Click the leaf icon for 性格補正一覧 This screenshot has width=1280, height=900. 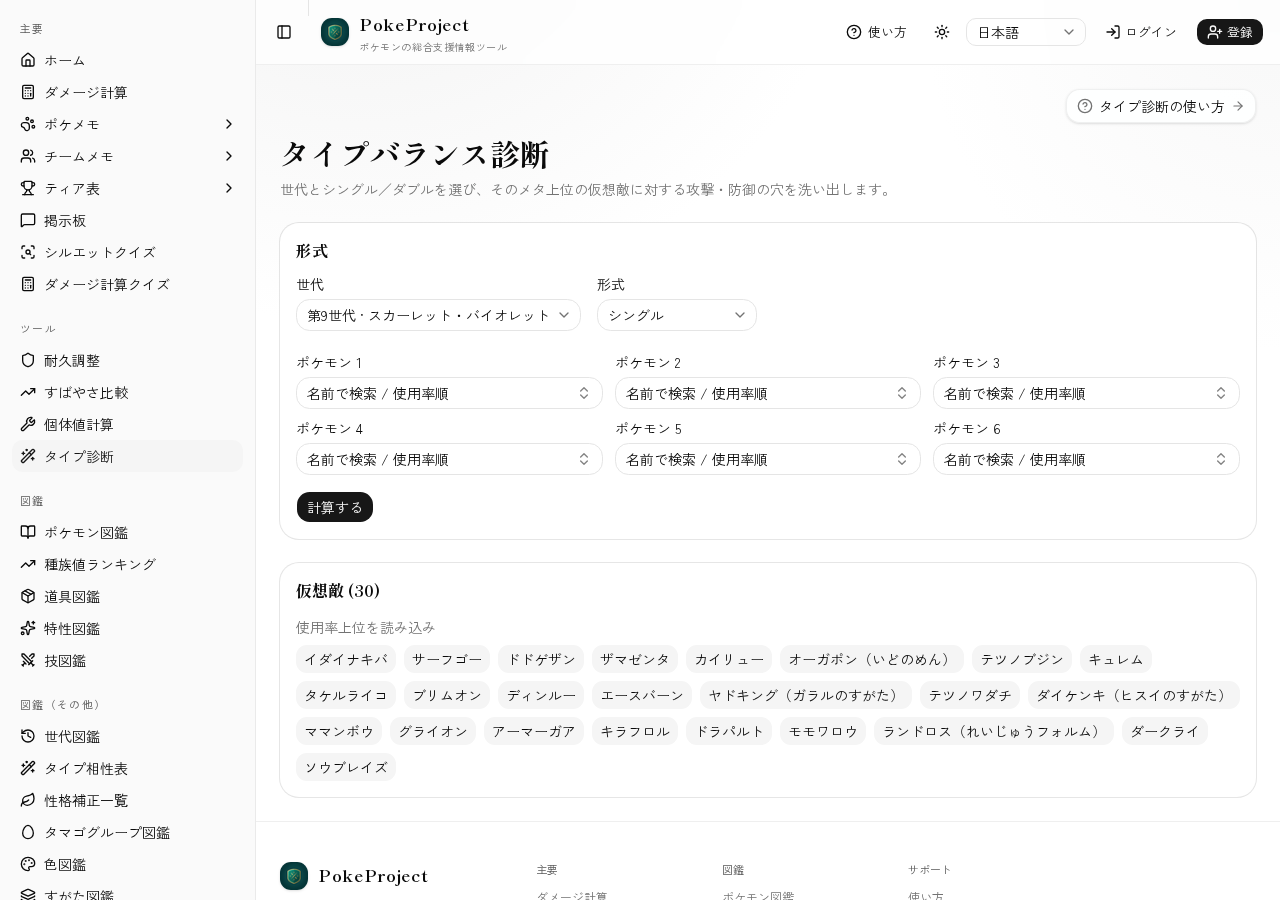[x=28, y=800]
